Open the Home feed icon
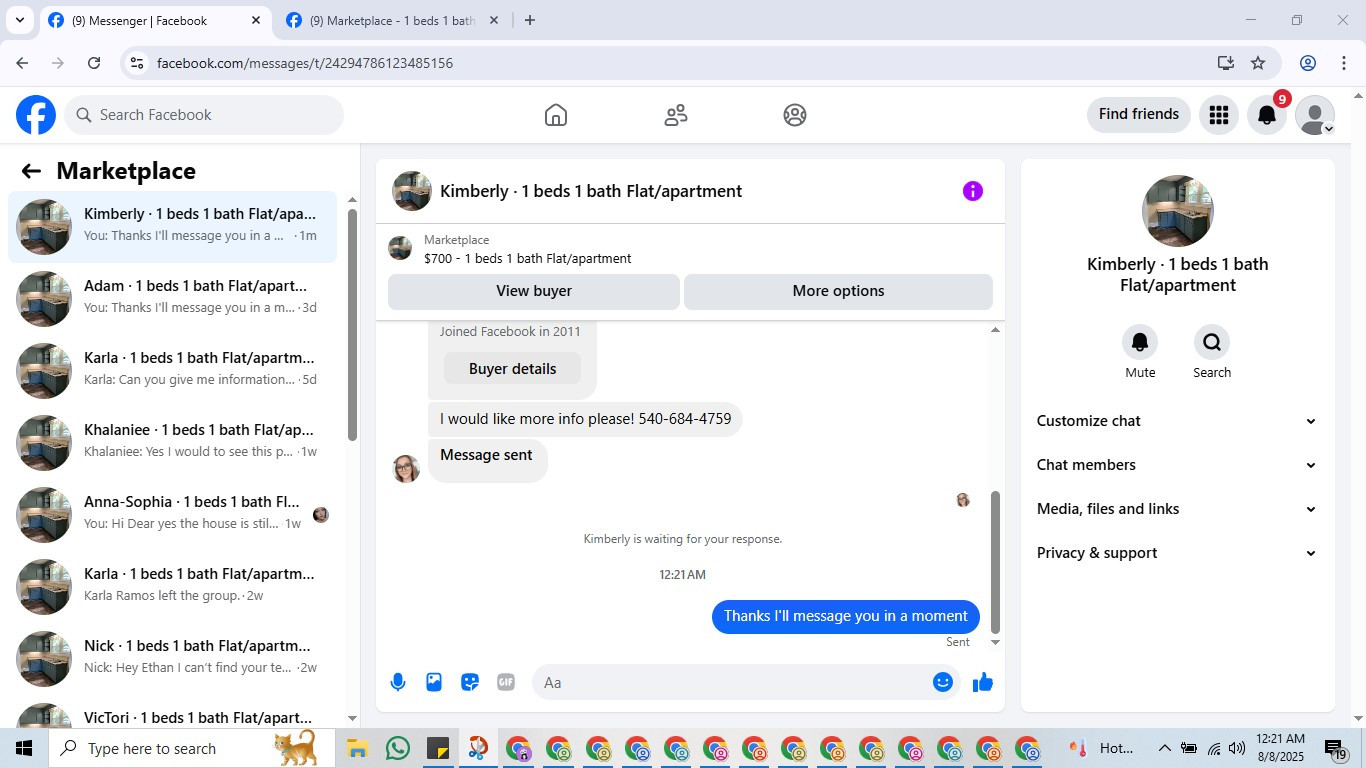The width and height of the screenshot is (1366, 768). pyautogui.click(x=556, y=115)
